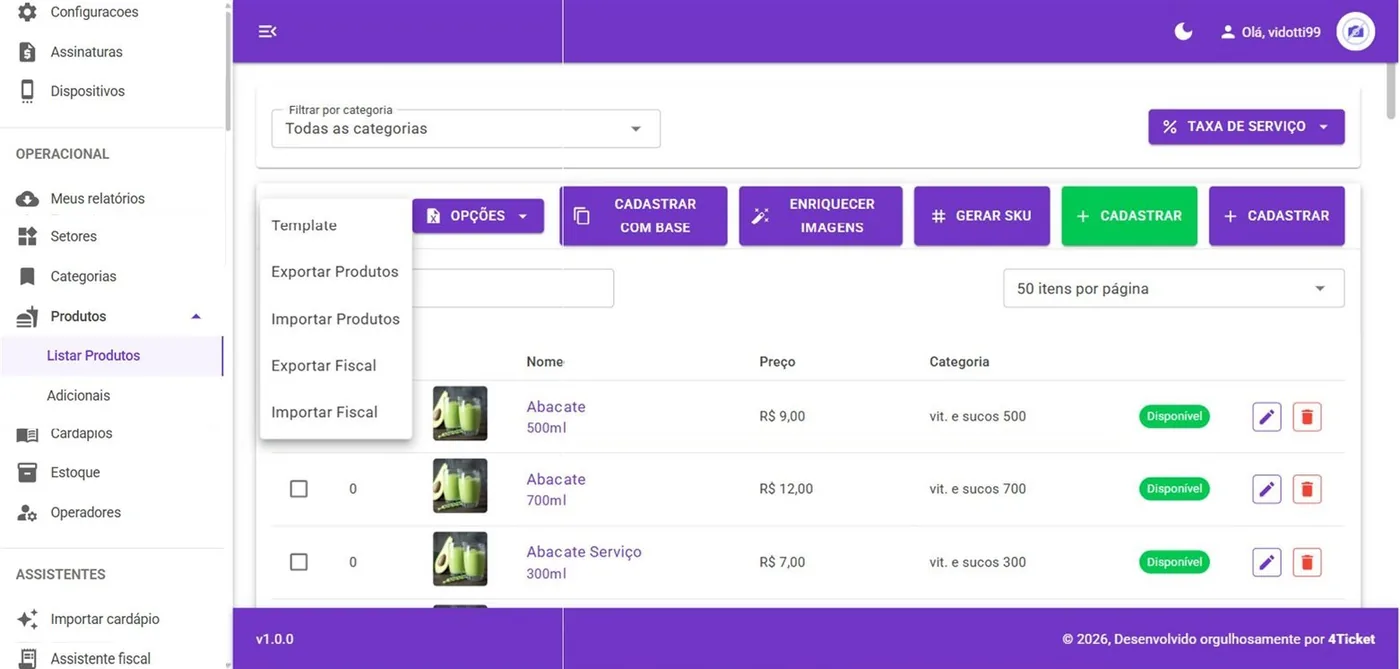
Task: Open the Estoque box icon
Action: click(x=28, y=472)
